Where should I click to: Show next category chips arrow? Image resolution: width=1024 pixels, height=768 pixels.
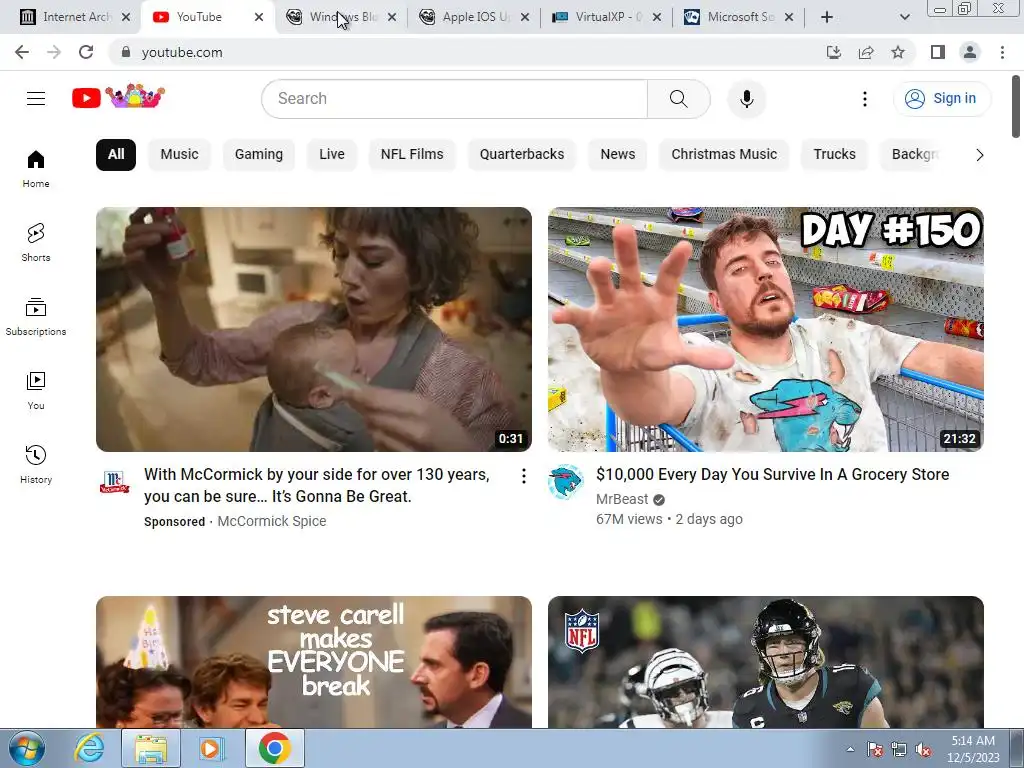click(980, 155)
